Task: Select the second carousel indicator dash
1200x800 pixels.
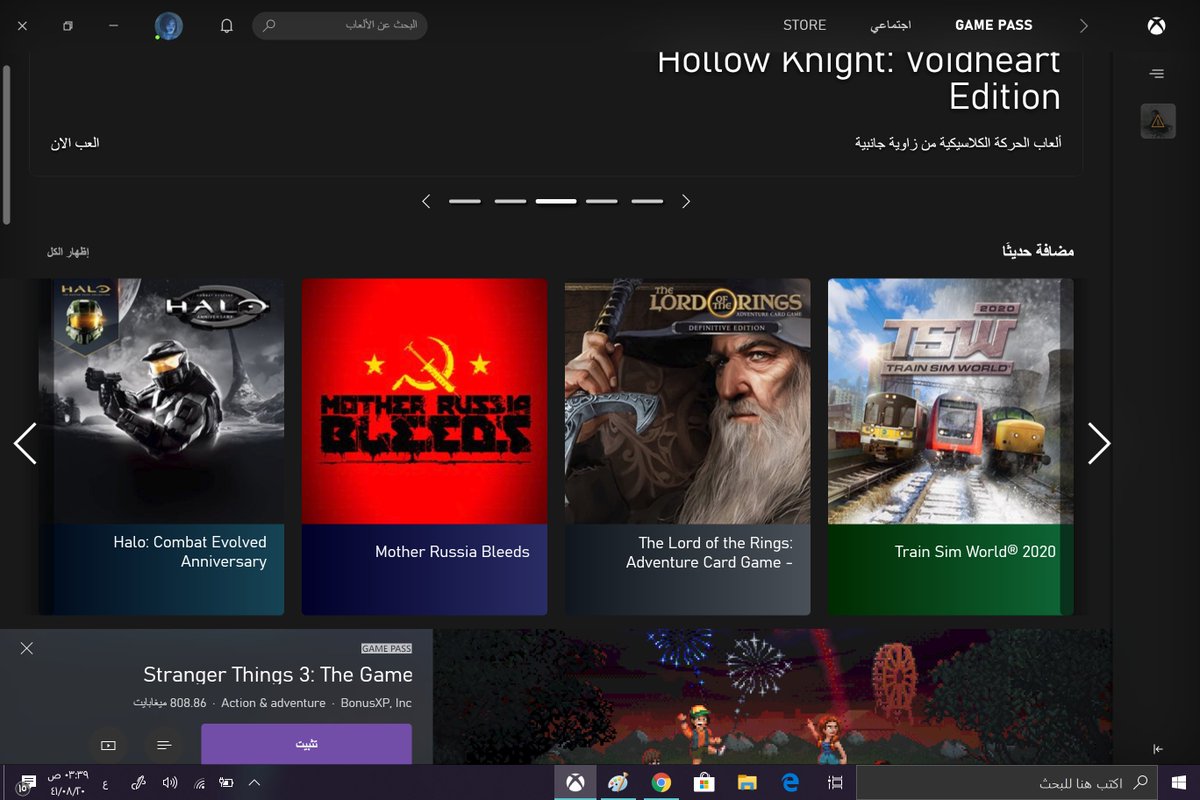Action: tap(510, 201)
